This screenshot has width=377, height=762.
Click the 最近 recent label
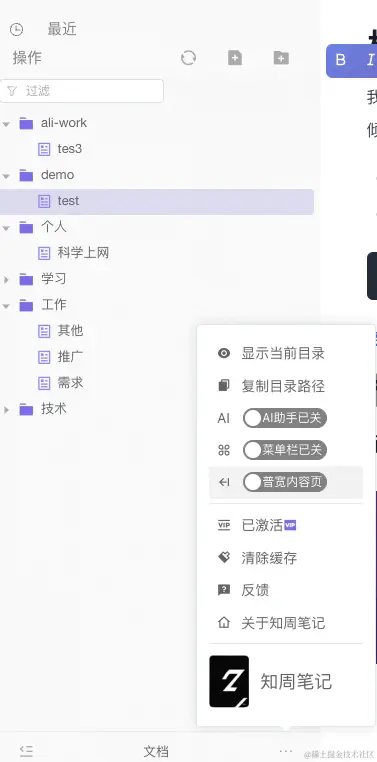pos(62,29)
